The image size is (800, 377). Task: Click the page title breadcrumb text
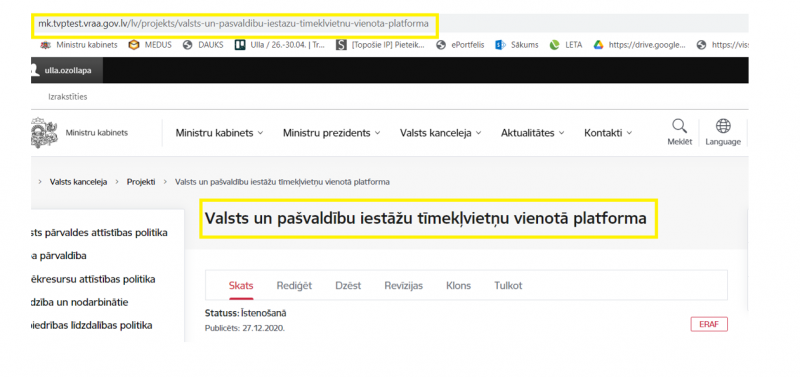[x=282, y=182]
